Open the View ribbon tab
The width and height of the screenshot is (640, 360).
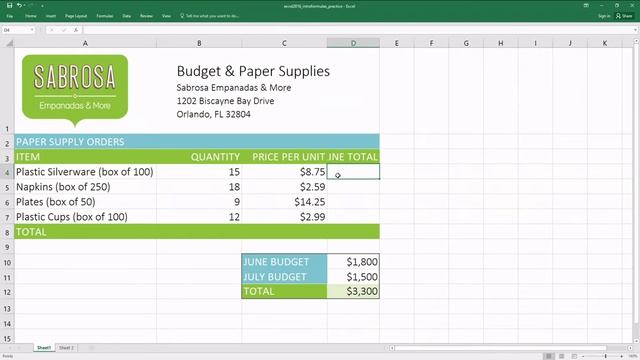[166, 16]
